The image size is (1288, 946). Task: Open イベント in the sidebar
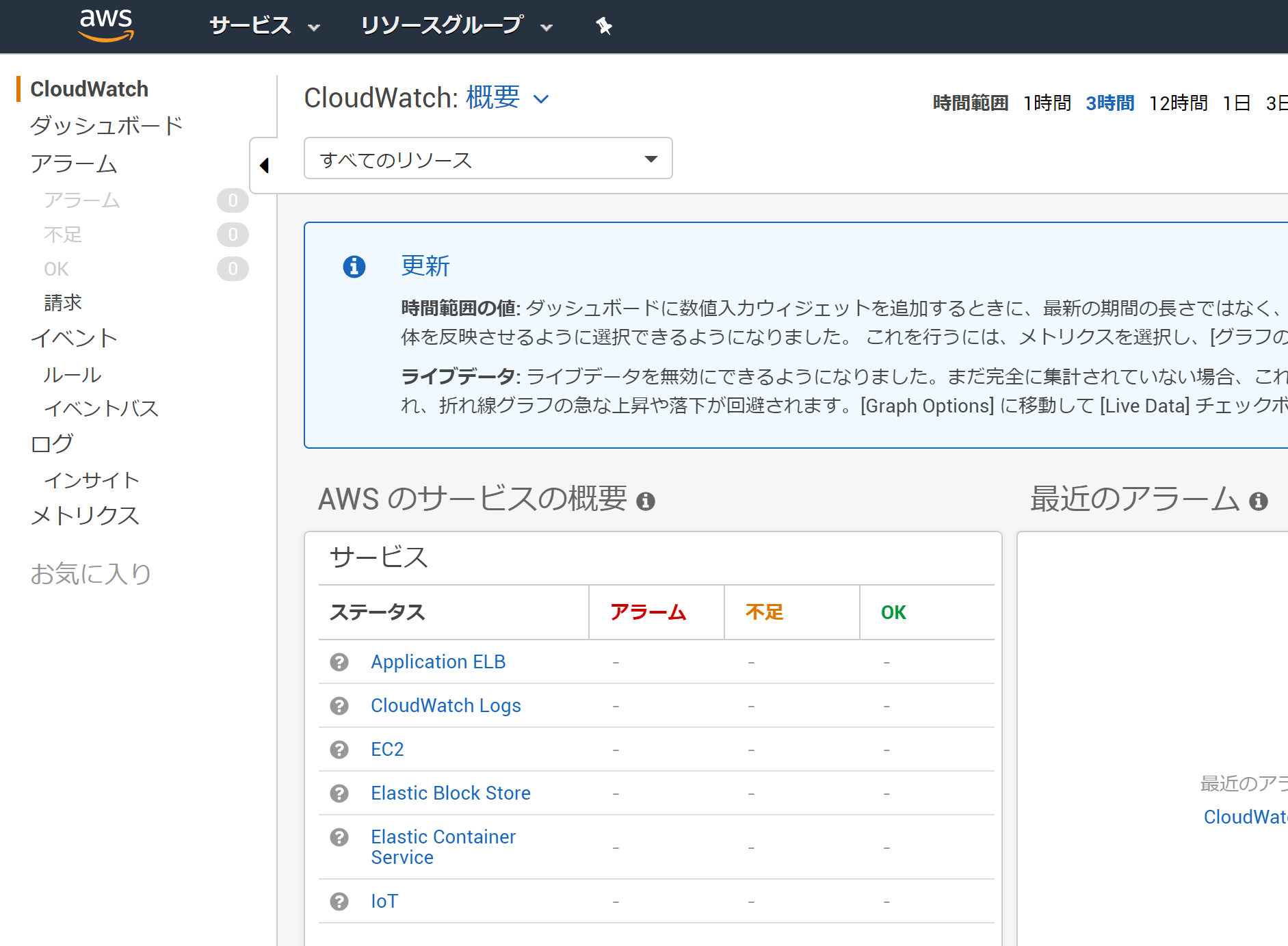74,338
